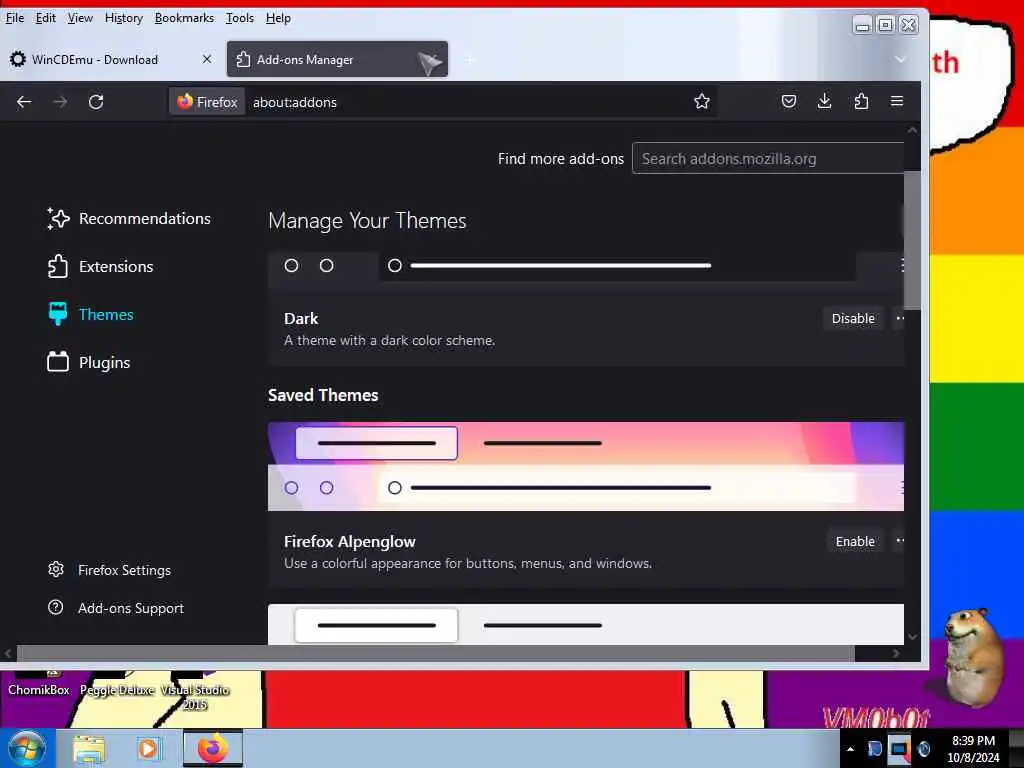This screenshot has width=1024, height=768.
Task: Click the Firefox Alpenglow title
Action: pyautogui.click(x=349, y=541)
